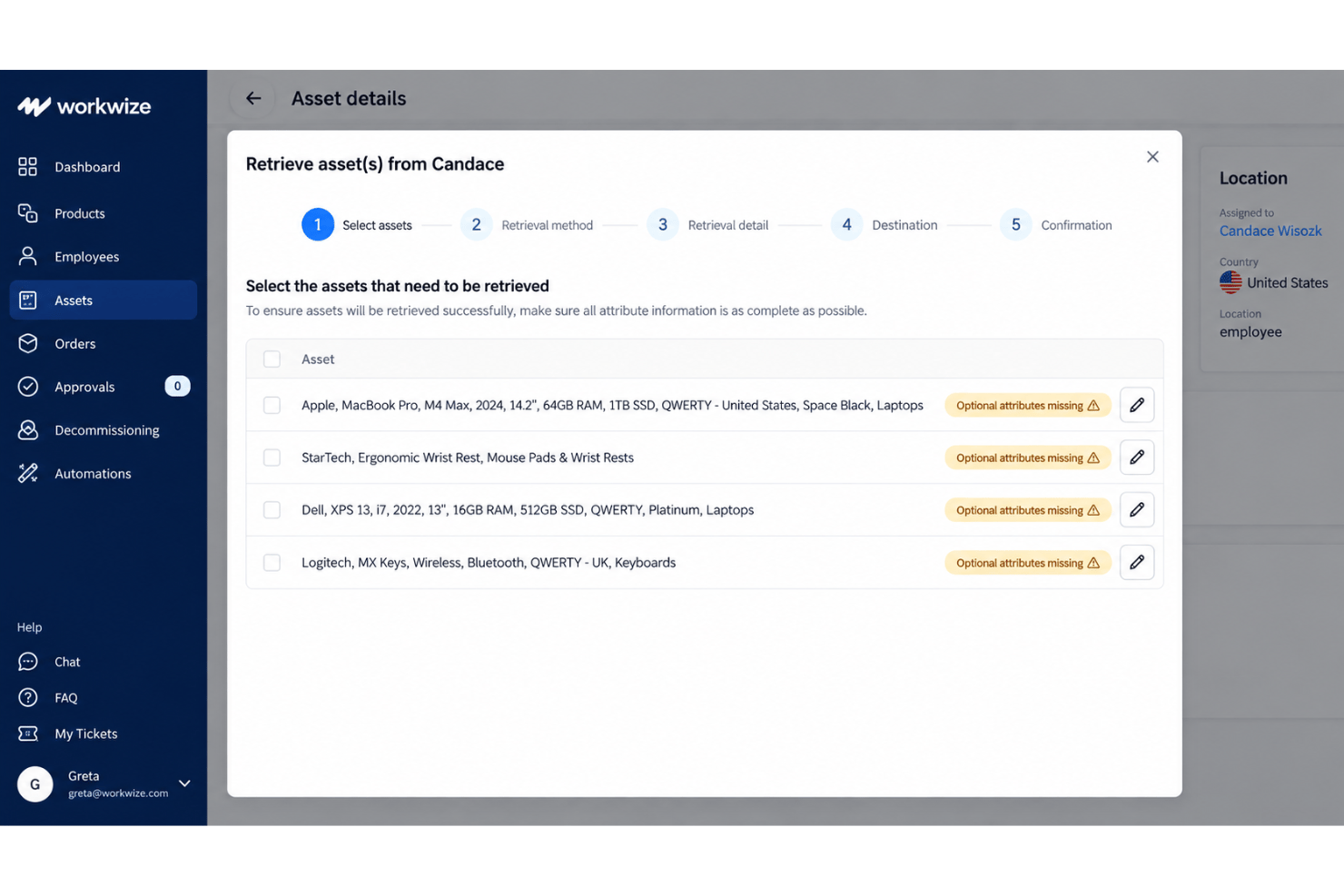Check the StarTech Wrist Rest asset
This screenshot has height=896, width=1344.
click(x=272, y=458)
